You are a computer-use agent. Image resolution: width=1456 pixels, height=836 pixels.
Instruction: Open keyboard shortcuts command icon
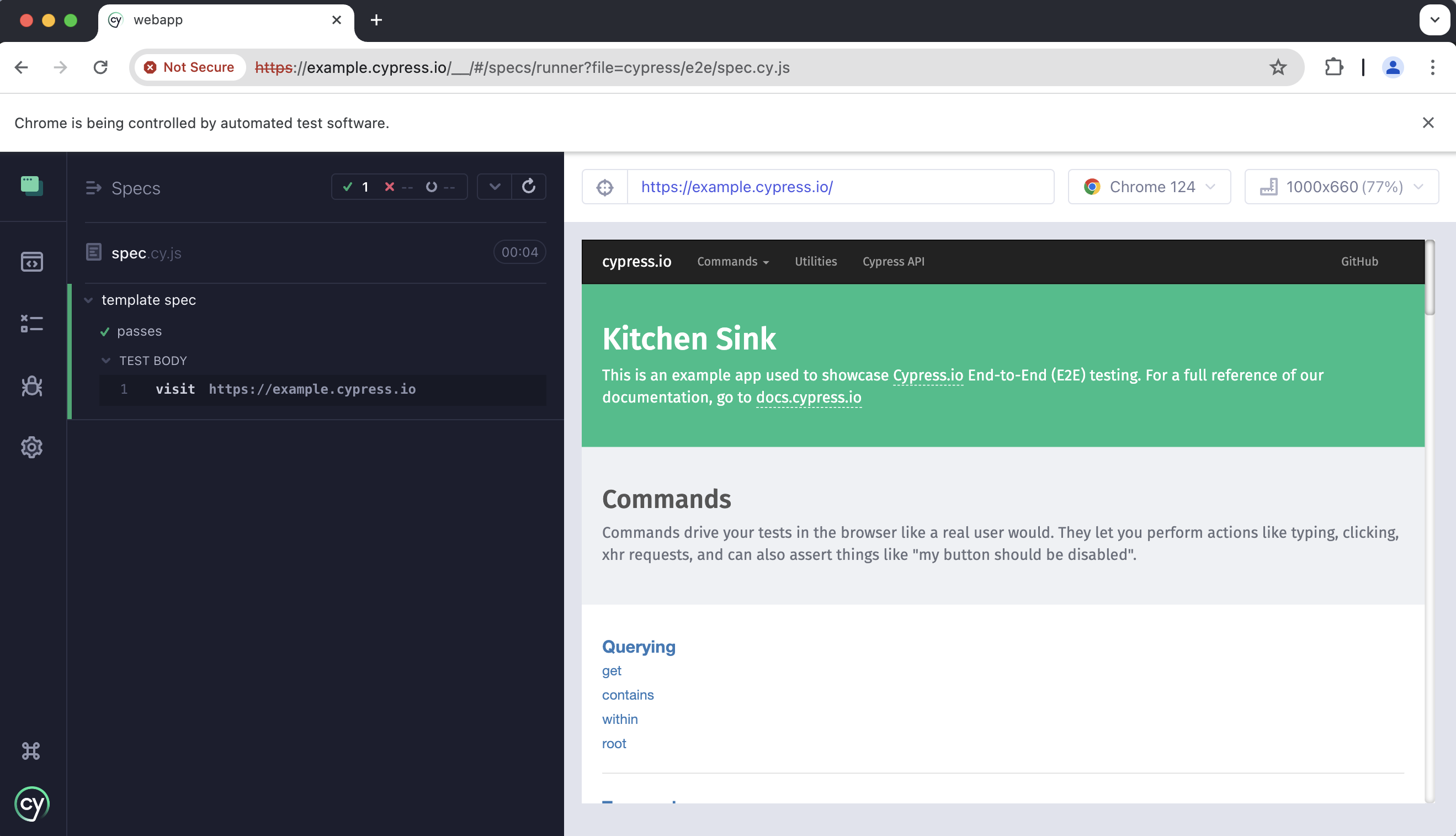pyautogui.click(x=31, y=750)
